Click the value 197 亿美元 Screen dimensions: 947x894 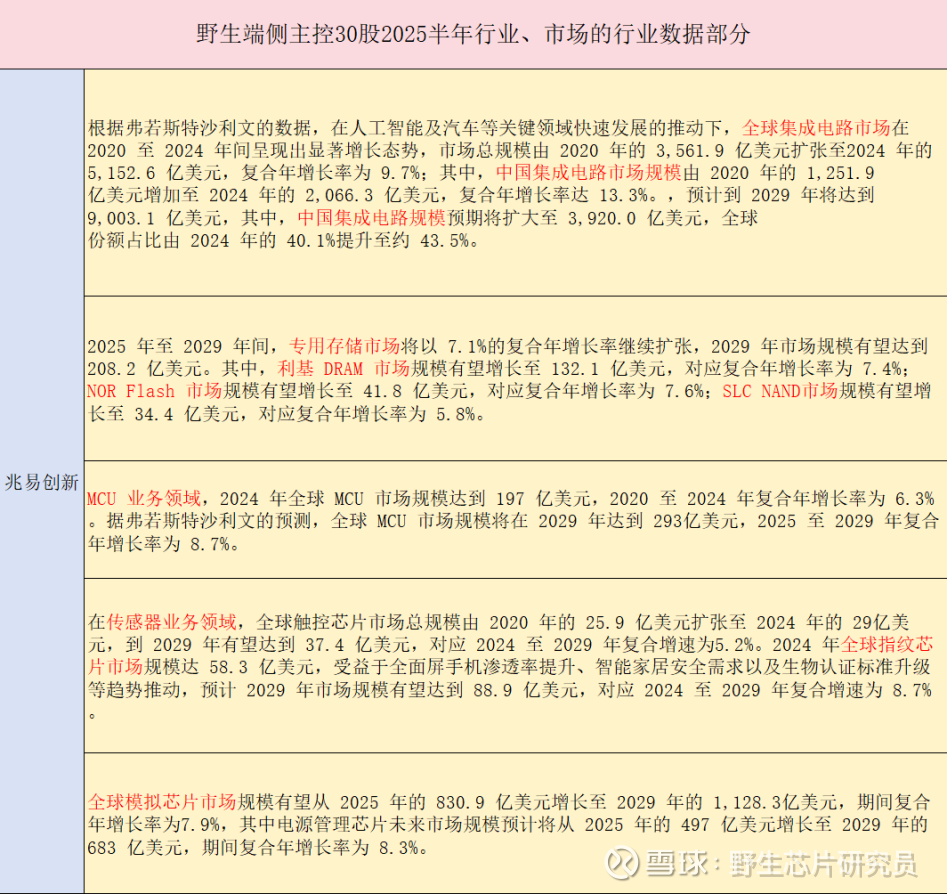(x=543, y=499)
